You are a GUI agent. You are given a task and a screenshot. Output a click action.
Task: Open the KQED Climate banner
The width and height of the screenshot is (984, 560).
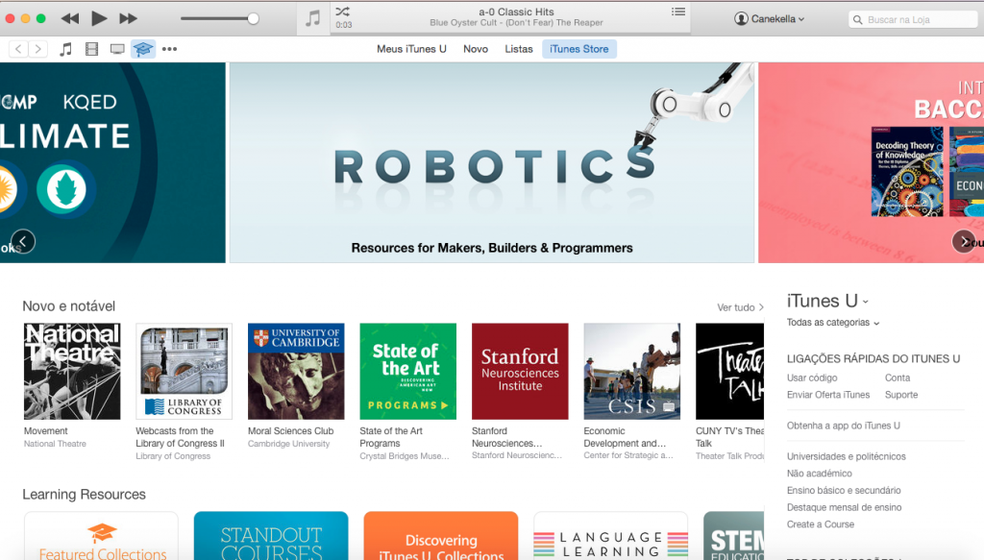112,163
